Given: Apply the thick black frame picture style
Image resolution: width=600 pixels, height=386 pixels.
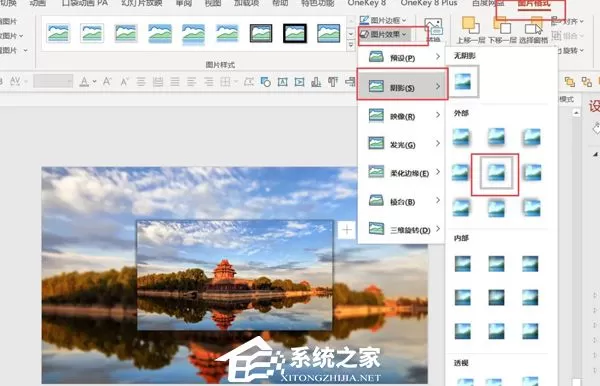Looking at the screenshot, I should pyautogui.click(x=295, y=33).
